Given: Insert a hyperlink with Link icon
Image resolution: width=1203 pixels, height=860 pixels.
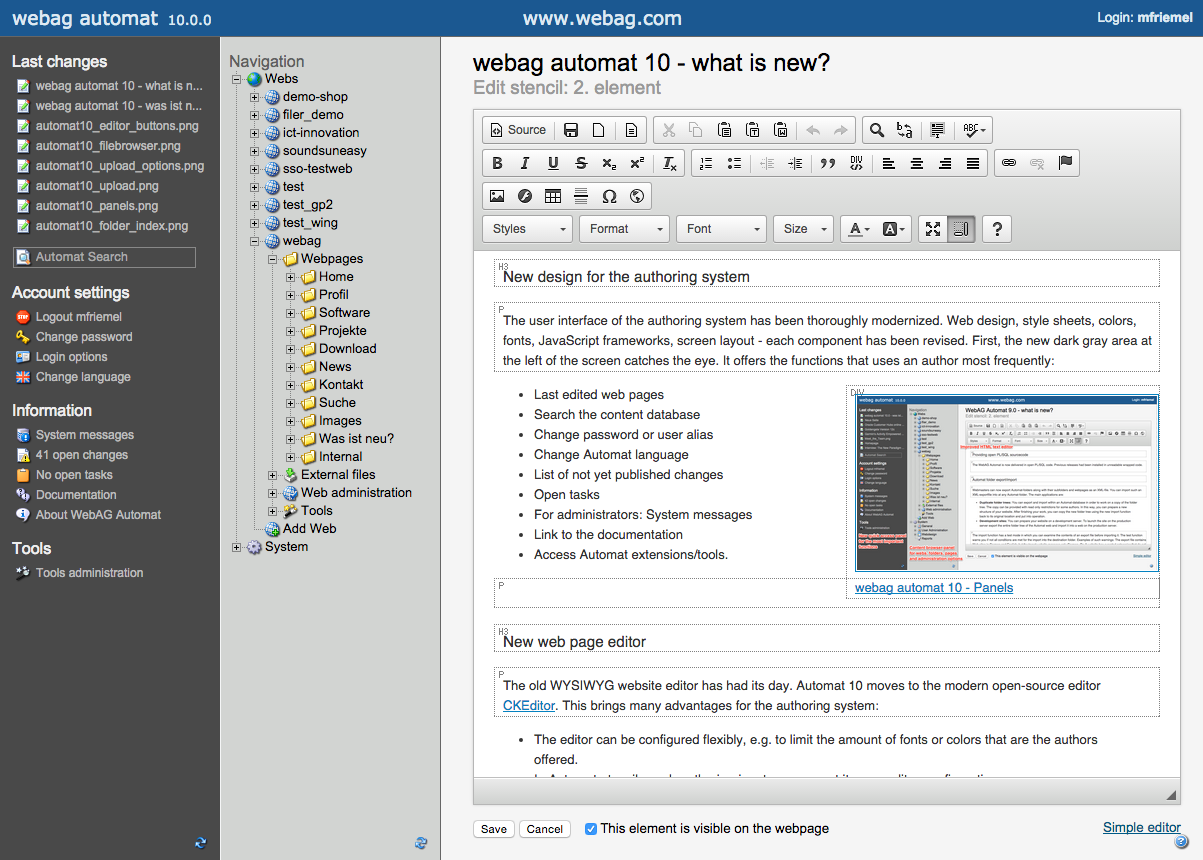Looking at the screenshot, I should pos(1009,164).
